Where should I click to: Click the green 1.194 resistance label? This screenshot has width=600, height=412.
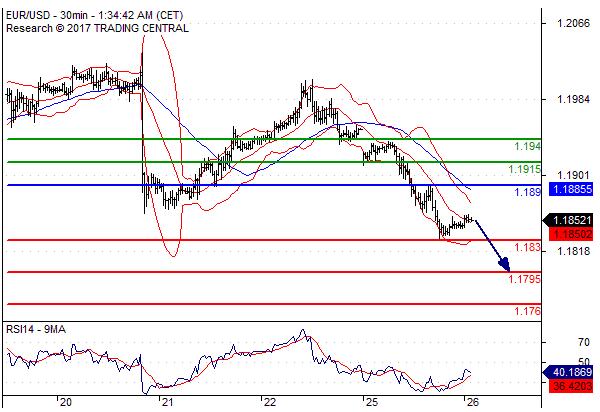(x=527, y=146)
